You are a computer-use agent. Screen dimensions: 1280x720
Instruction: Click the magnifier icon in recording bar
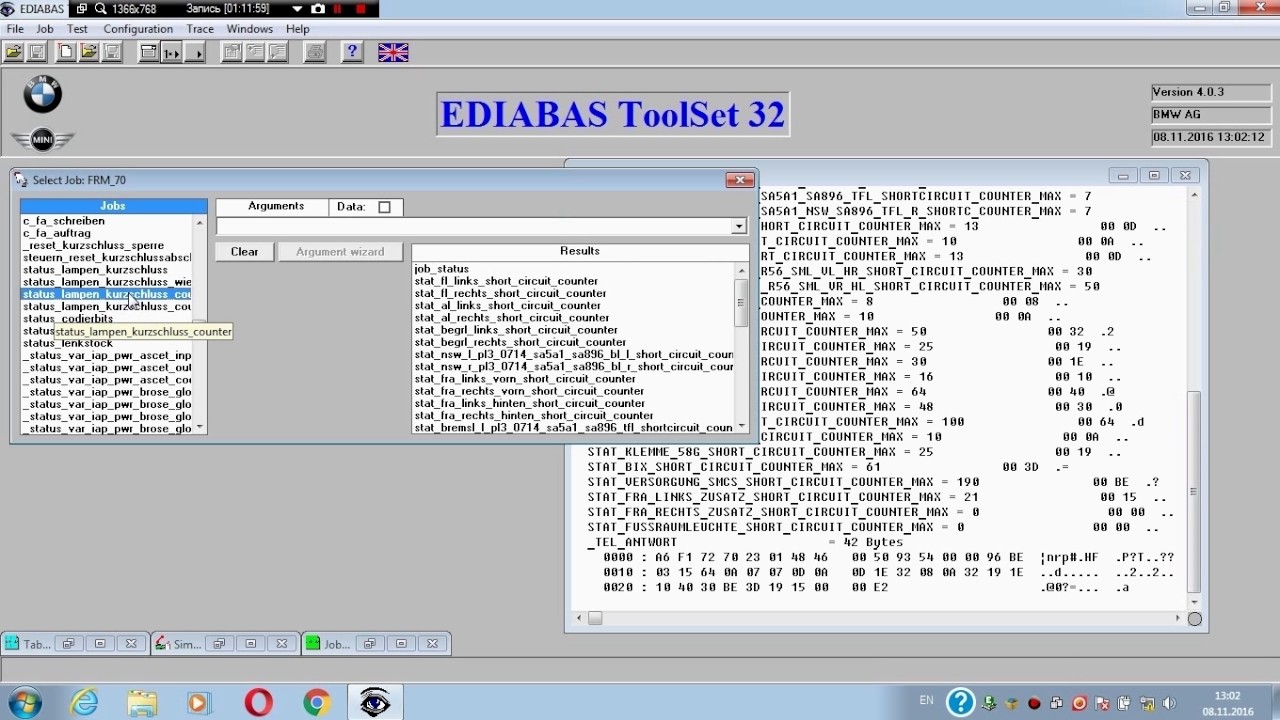coord(101,9)
